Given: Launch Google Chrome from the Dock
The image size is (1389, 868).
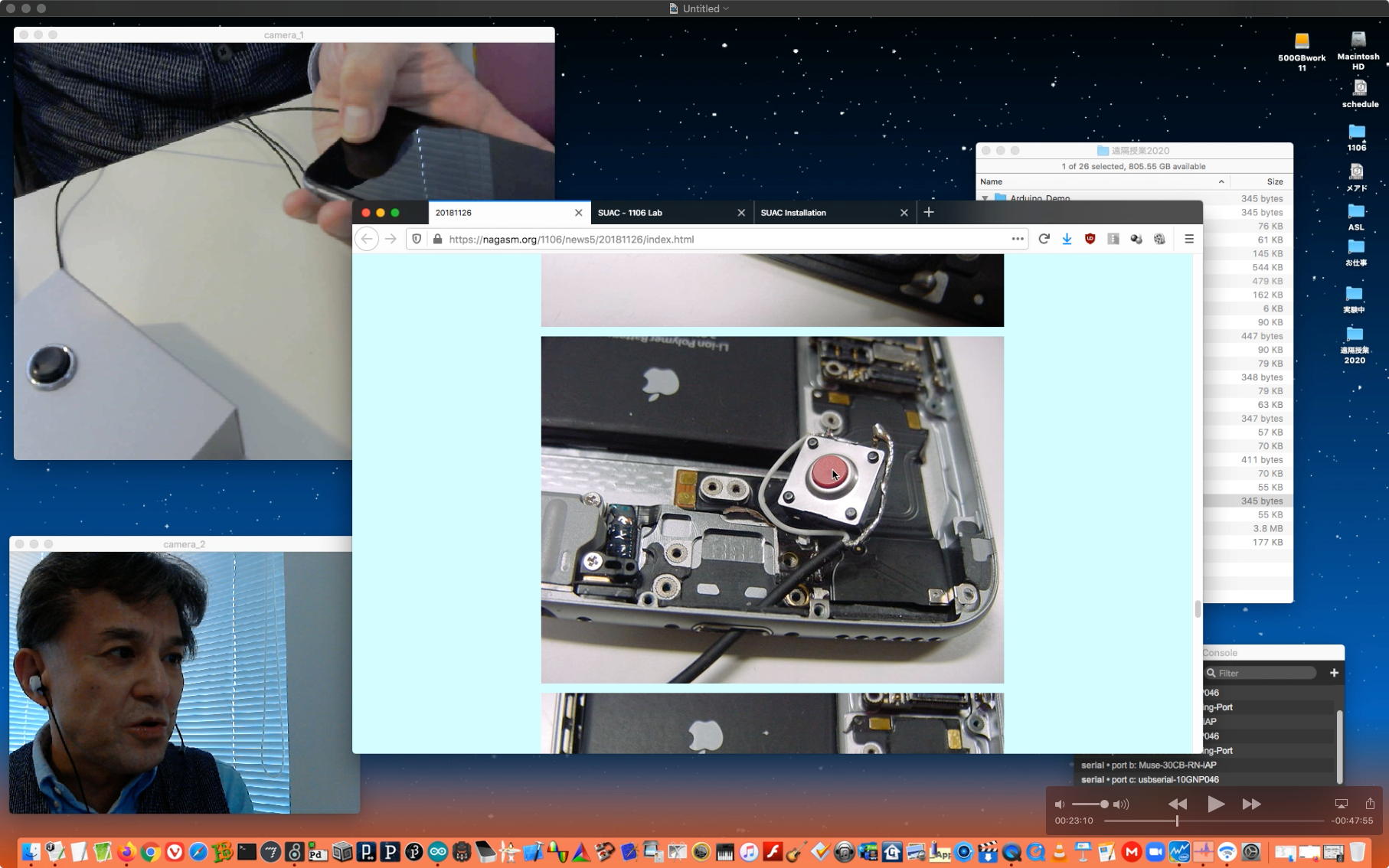Looking at the screenshot, I should pos(150,852).
